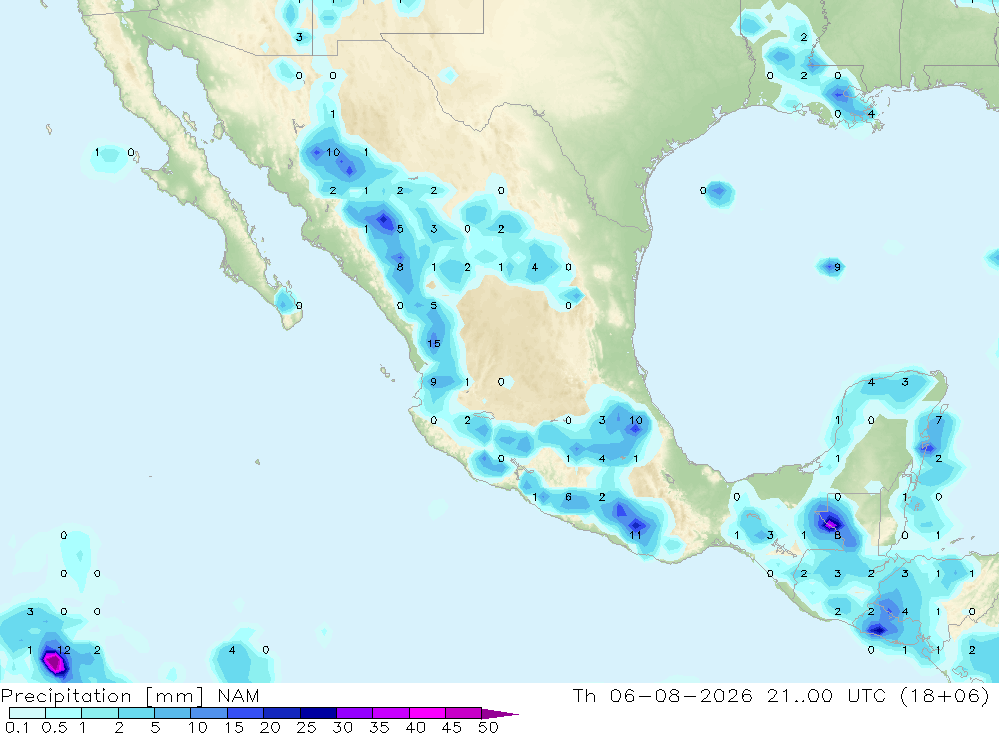This screenshot has height=733, width=1000.
Task: Select the 40–45 mm magenta legend swatch
Action: tap(427, 713)
